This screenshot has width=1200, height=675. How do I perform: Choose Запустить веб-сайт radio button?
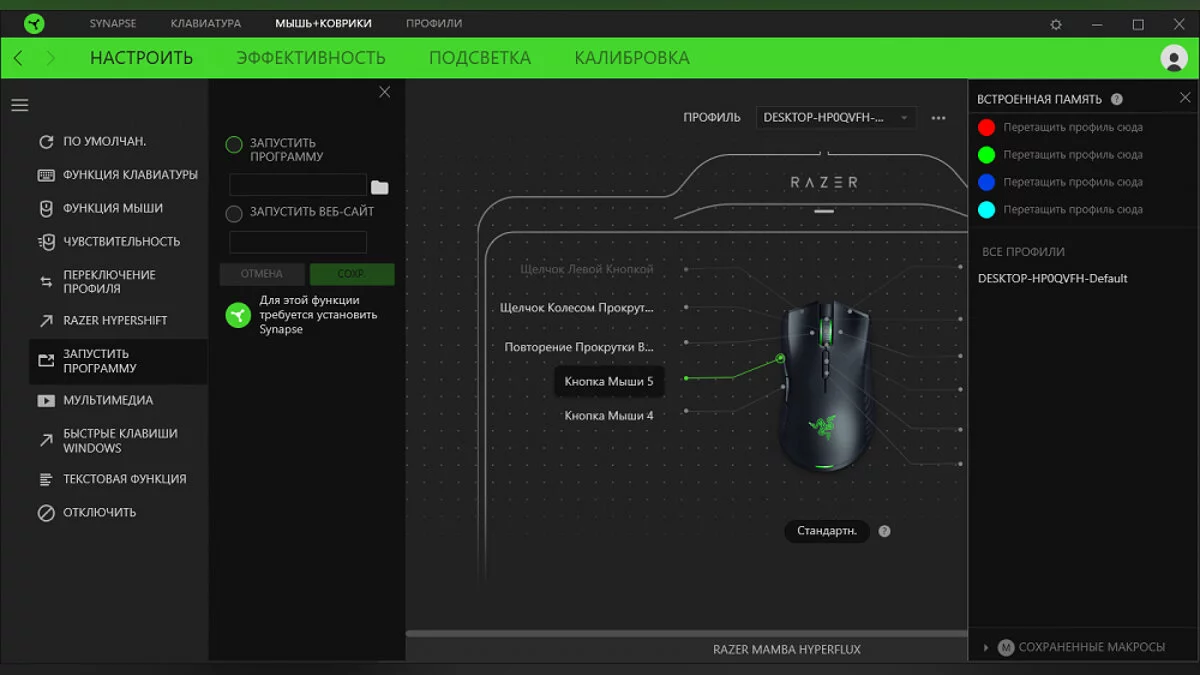pos(234,213)
